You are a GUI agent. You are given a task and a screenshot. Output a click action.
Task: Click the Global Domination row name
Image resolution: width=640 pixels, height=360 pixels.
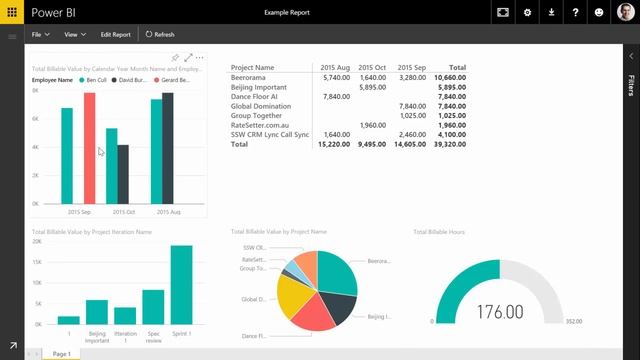pos(261,106)
